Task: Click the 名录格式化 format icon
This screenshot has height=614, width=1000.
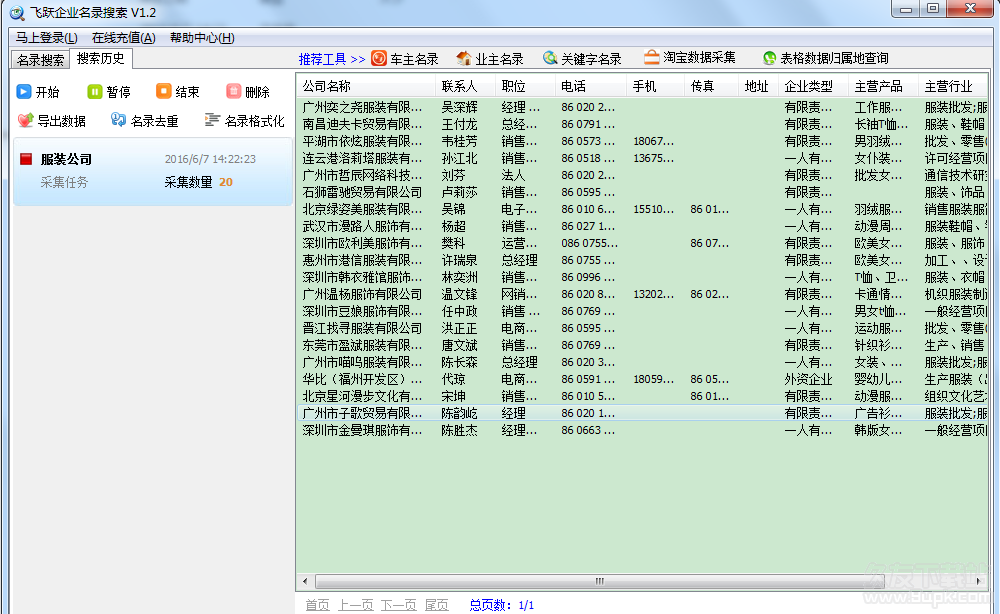Action: [x=212, y=120]
